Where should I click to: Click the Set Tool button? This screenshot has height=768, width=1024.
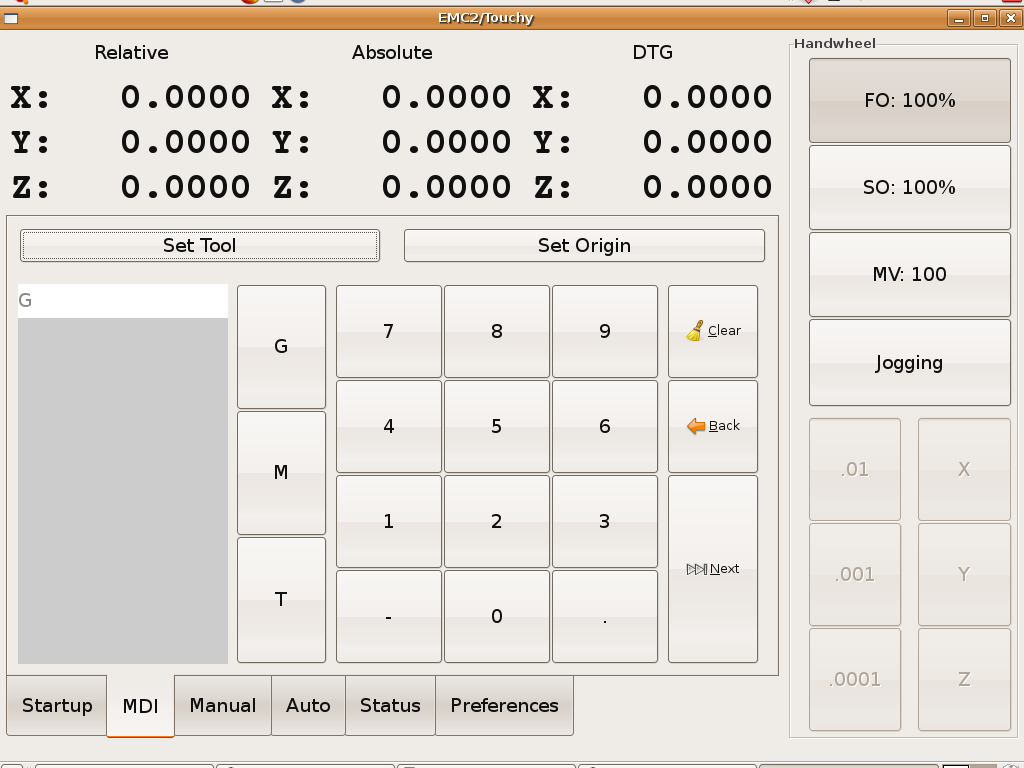coord(200,246)
